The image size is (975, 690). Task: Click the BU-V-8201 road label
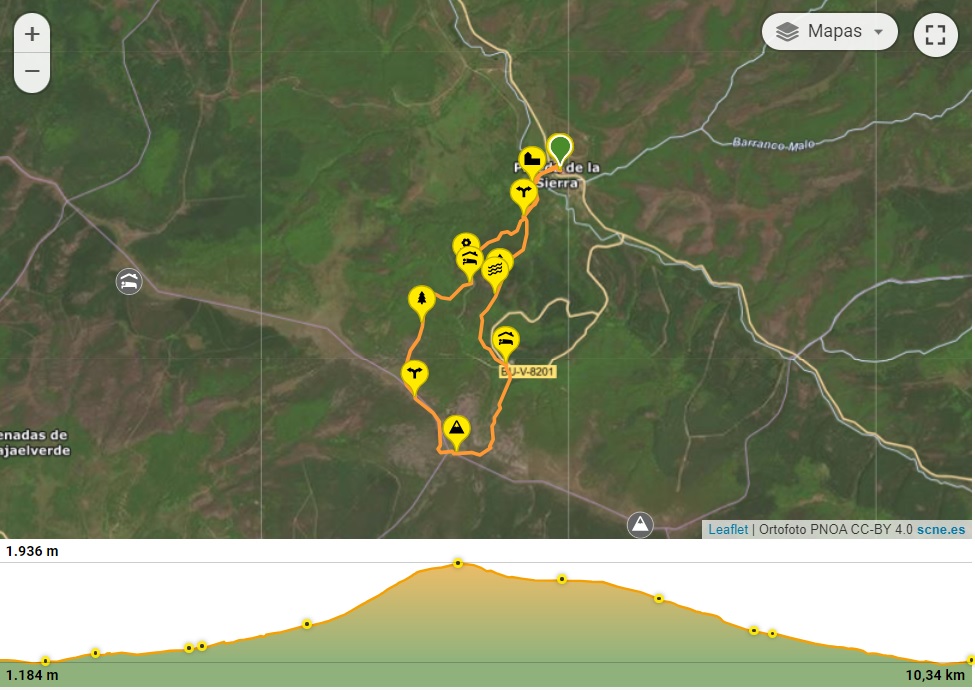click(527, 372)
